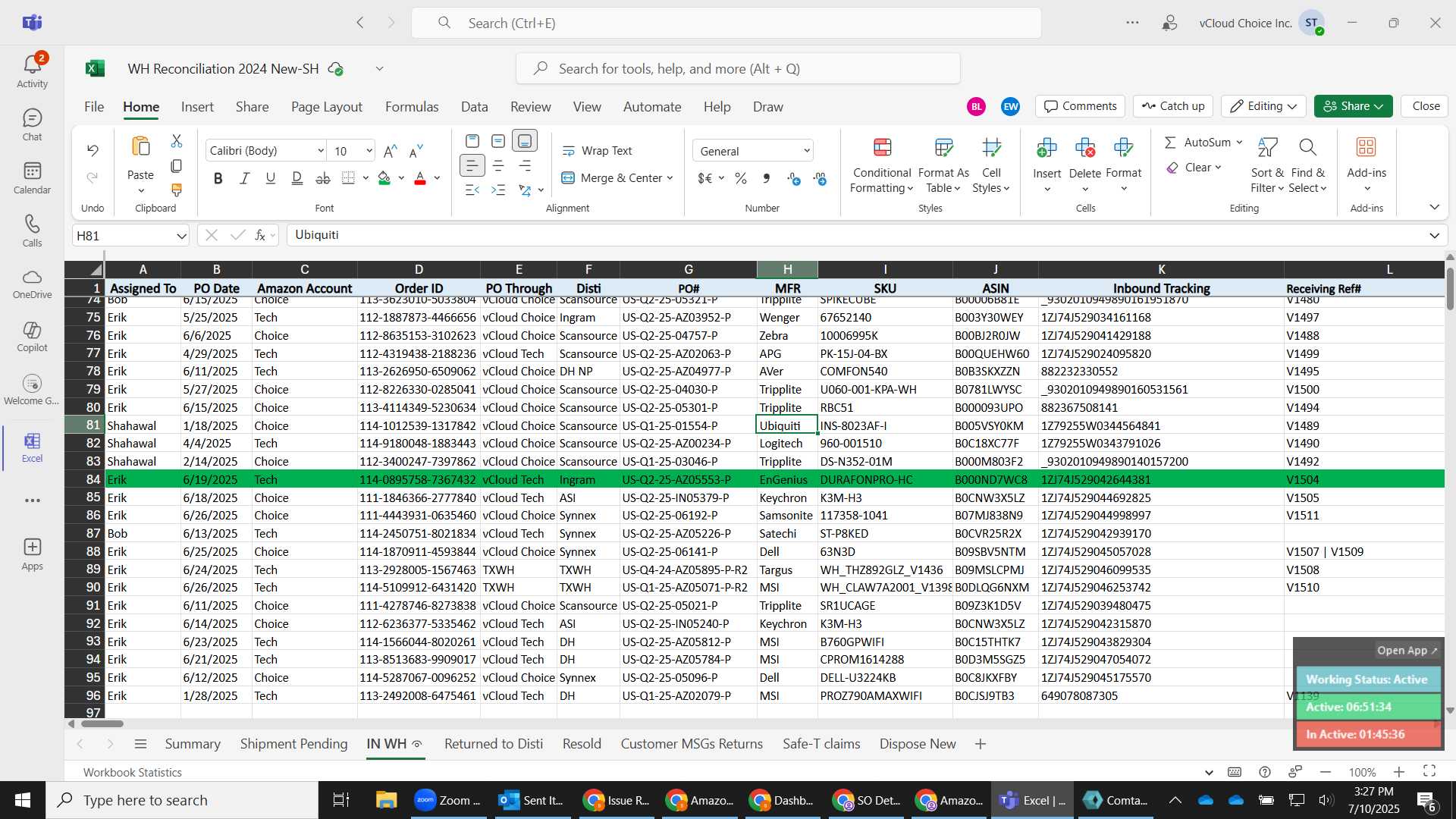This screenshot has height=819, width=1456.
Task: Open the font name dropdown
Action: click(x=320, y=151)
